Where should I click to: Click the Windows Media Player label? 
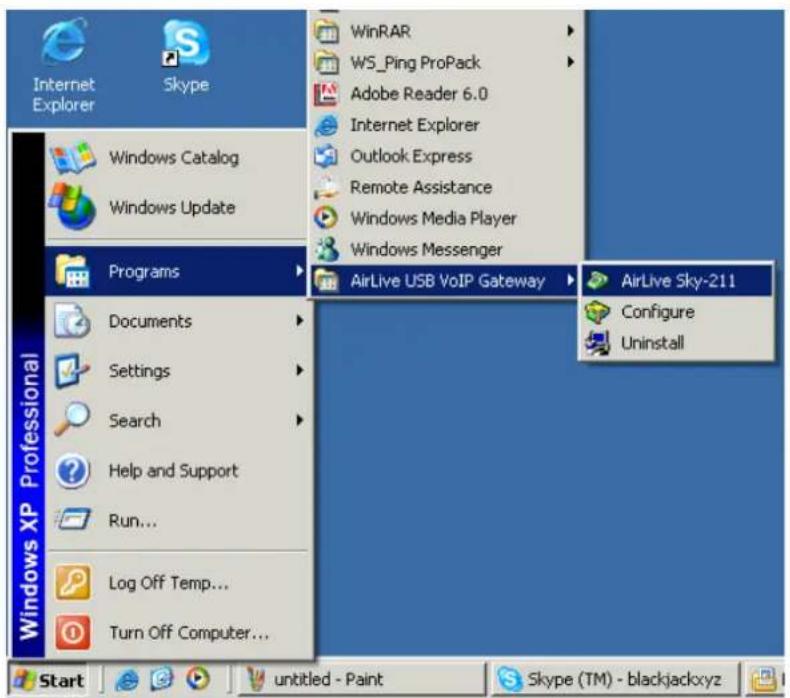[x=433, y=219]
